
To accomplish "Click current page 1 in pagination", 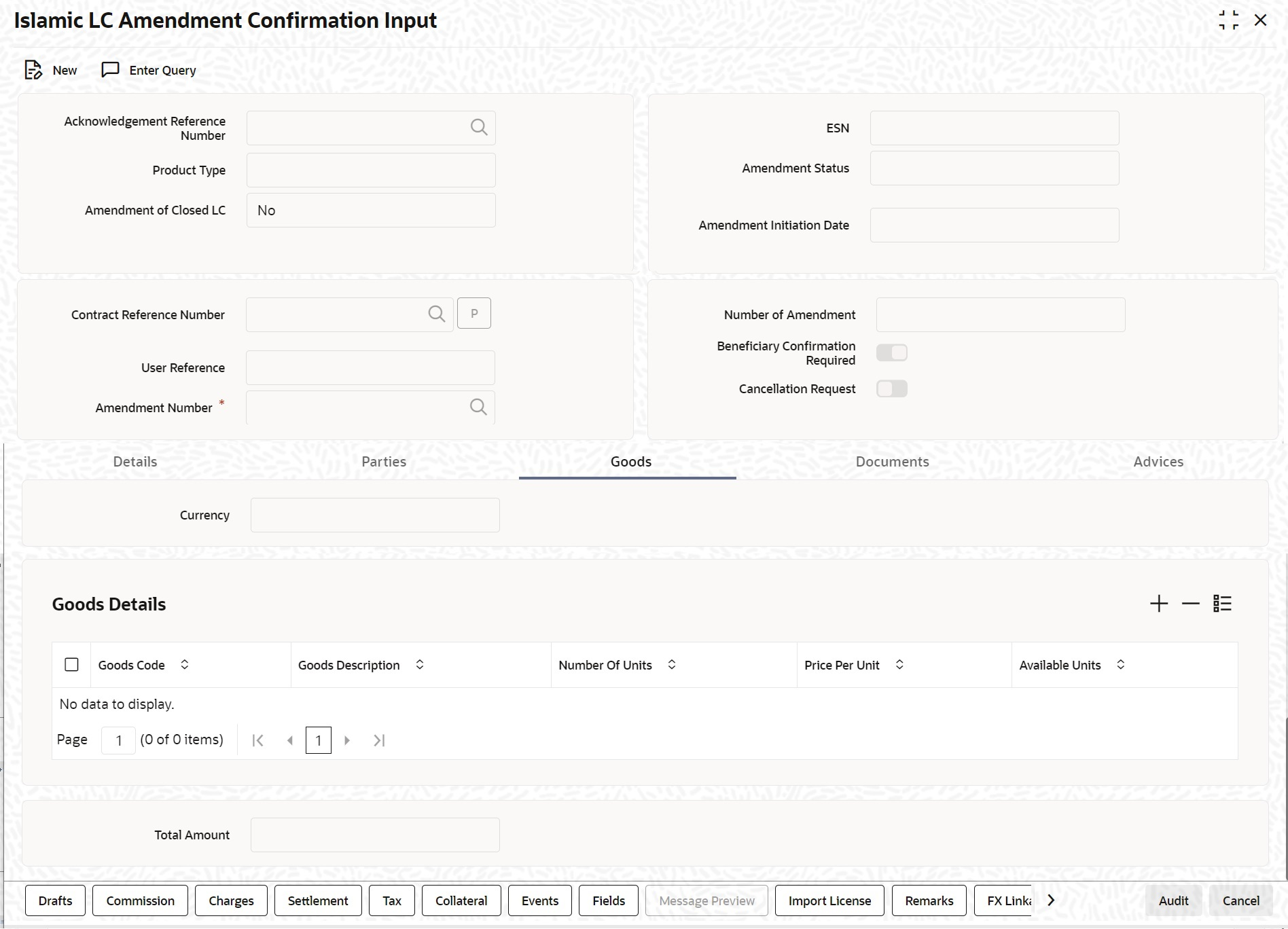I will [319, 740].
